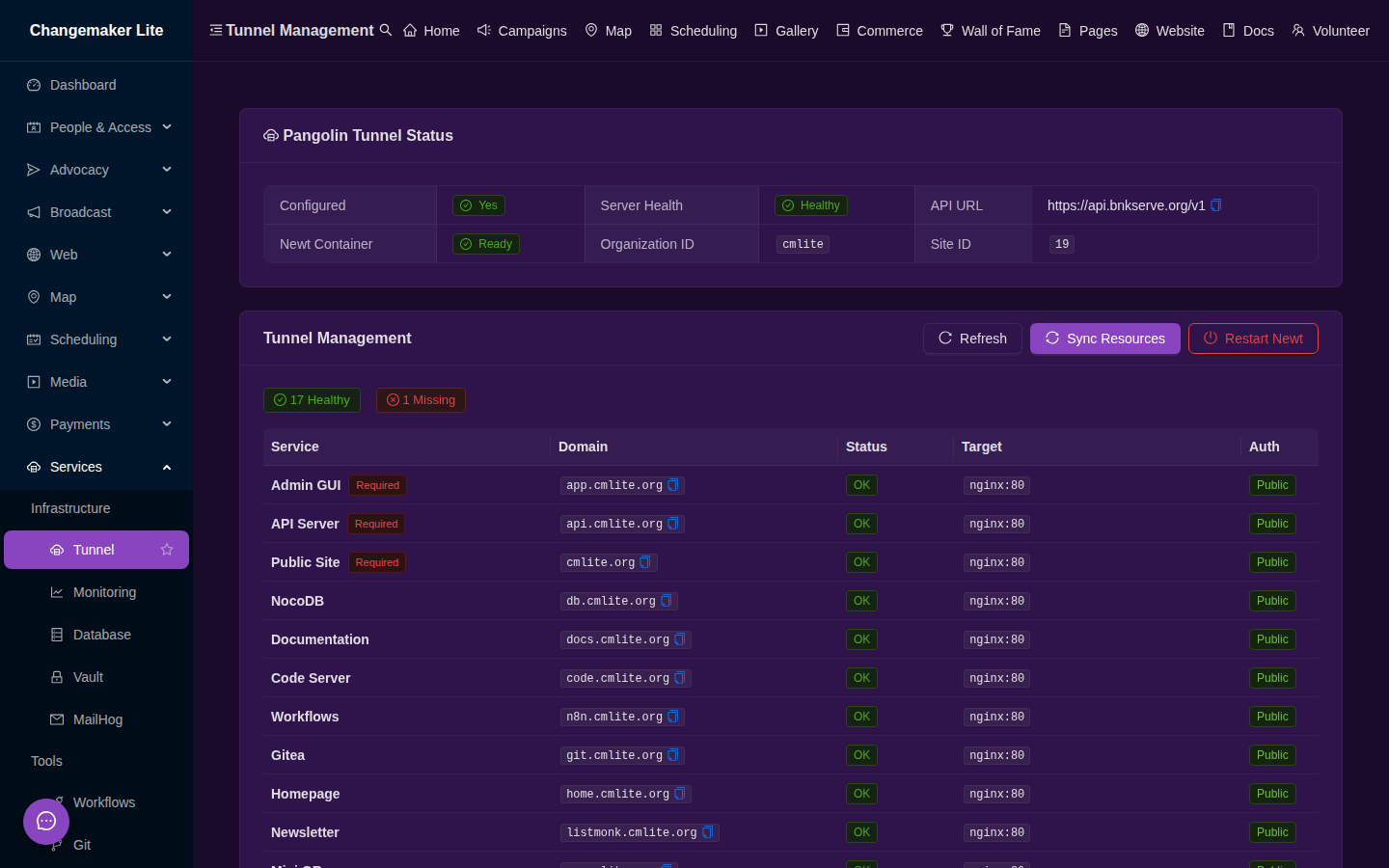Open Commerce in the top navigation
The width and height of the screenshot is (1389, 868).
[x=880, y=31]
